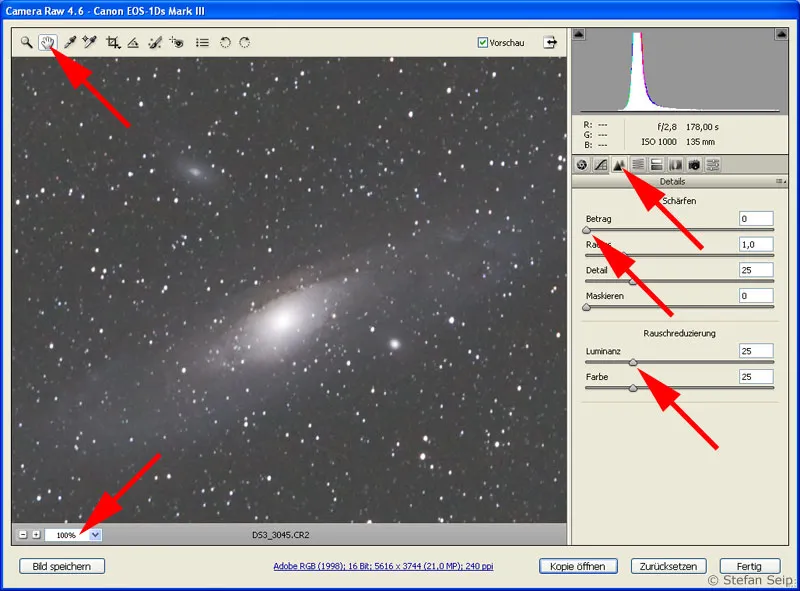Click the Betrag value field
The height and width of the screenshot is (591, 800).
[x=756, y=218]
